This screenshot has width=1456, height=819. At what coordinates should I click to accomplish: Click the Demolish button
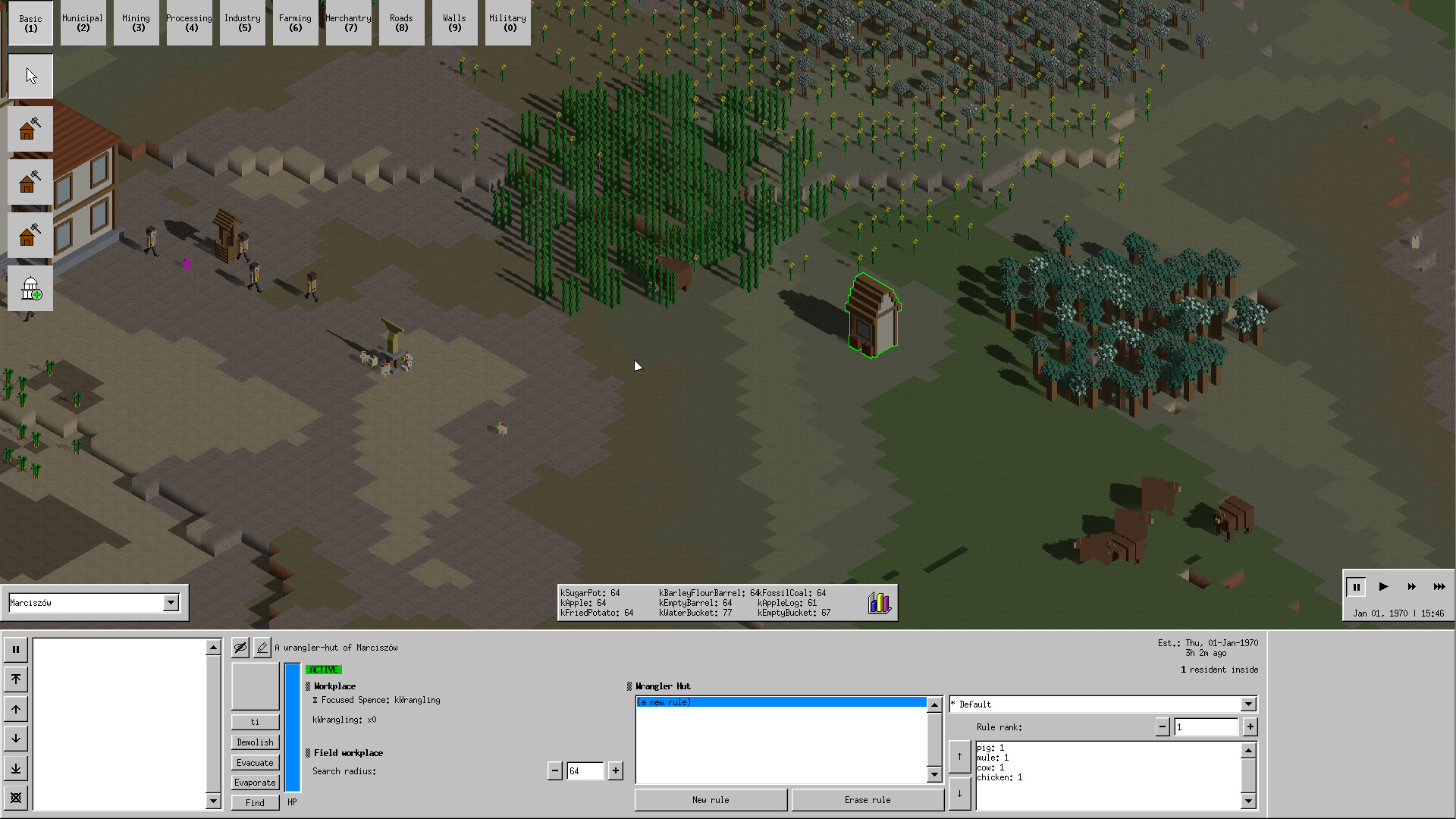click(256, 742)
